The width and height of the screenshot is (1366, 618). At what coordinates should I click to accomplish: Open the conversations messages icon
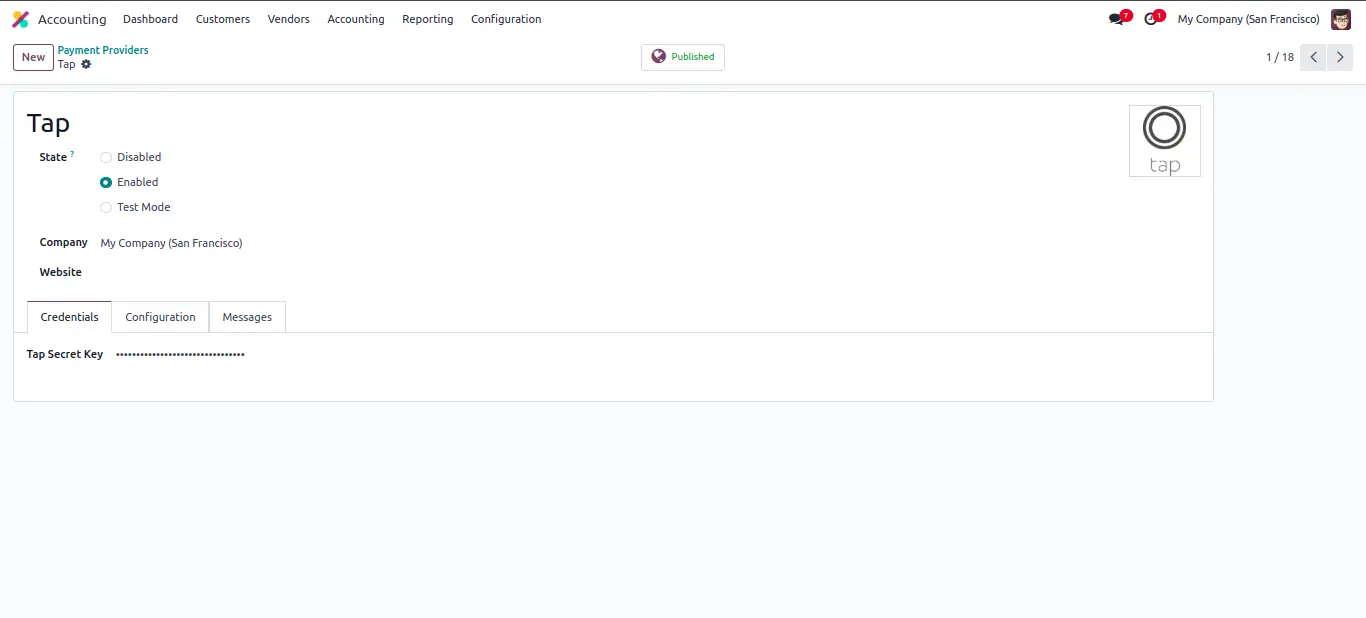click(x=1117, y=19)
